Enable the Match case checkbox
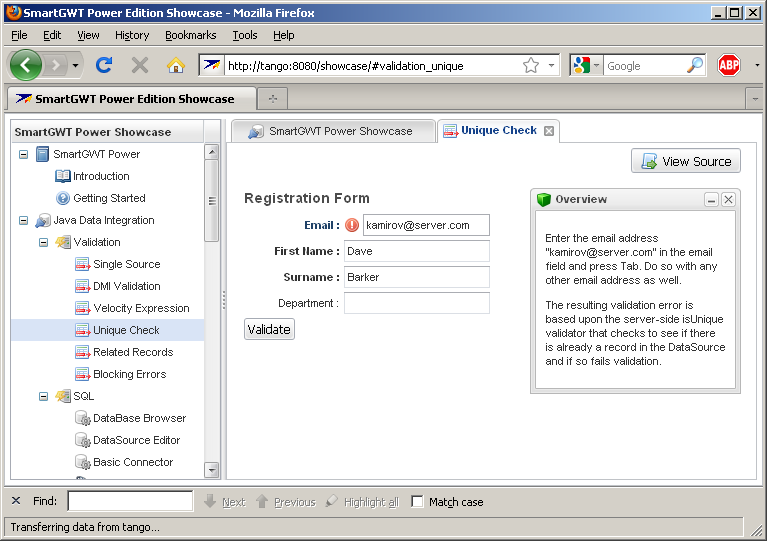767x541 pixels. tap(418, 502)
